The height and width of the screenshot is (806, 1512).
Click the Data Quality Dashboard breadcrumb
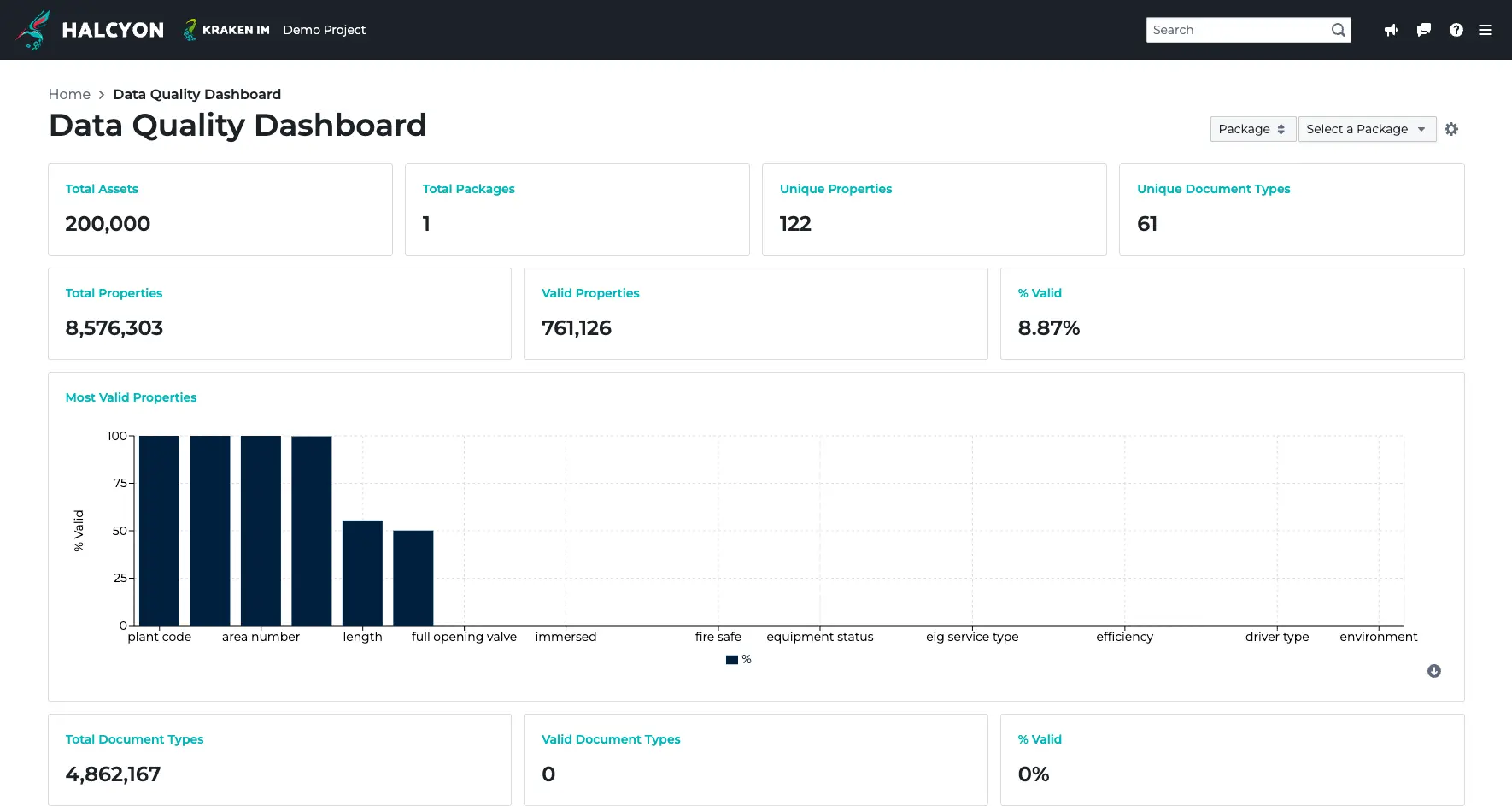pyautogui.click(x=196, y=94)
